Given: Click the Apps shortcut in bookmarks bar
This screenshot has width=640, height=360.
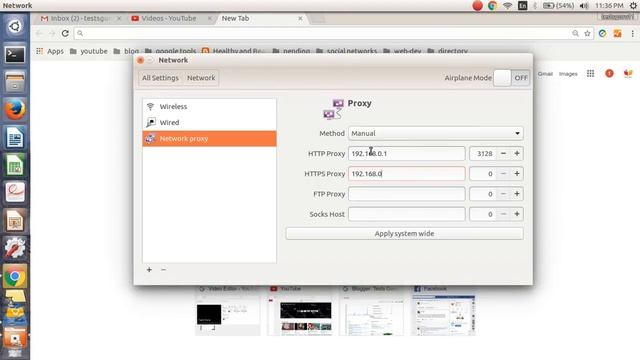Looking at the screenshot, I should point(50,51).
